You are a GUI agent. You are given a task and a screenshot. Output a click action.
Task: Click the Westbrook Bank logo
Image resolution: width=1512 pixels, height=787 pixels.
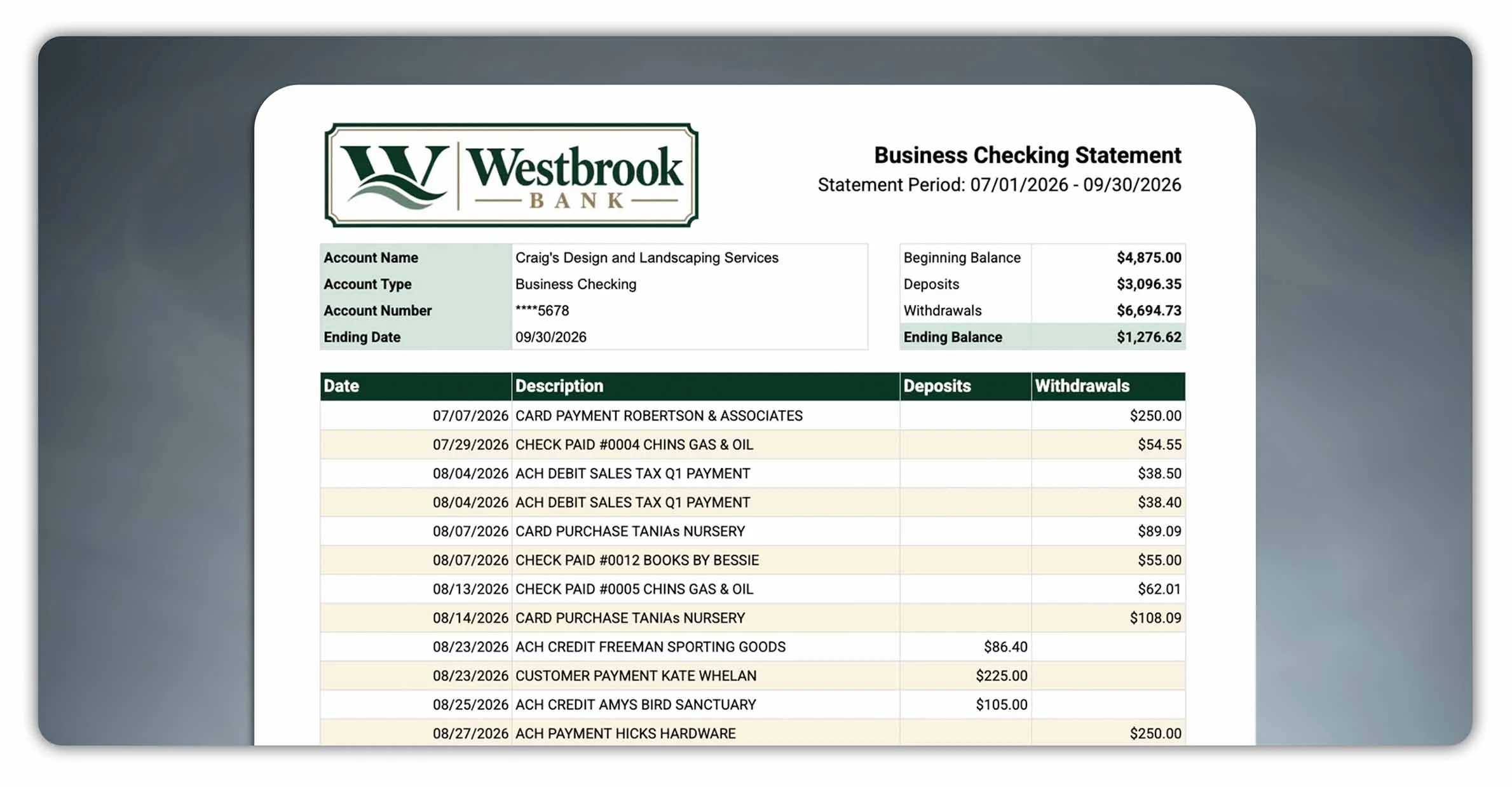511,175
